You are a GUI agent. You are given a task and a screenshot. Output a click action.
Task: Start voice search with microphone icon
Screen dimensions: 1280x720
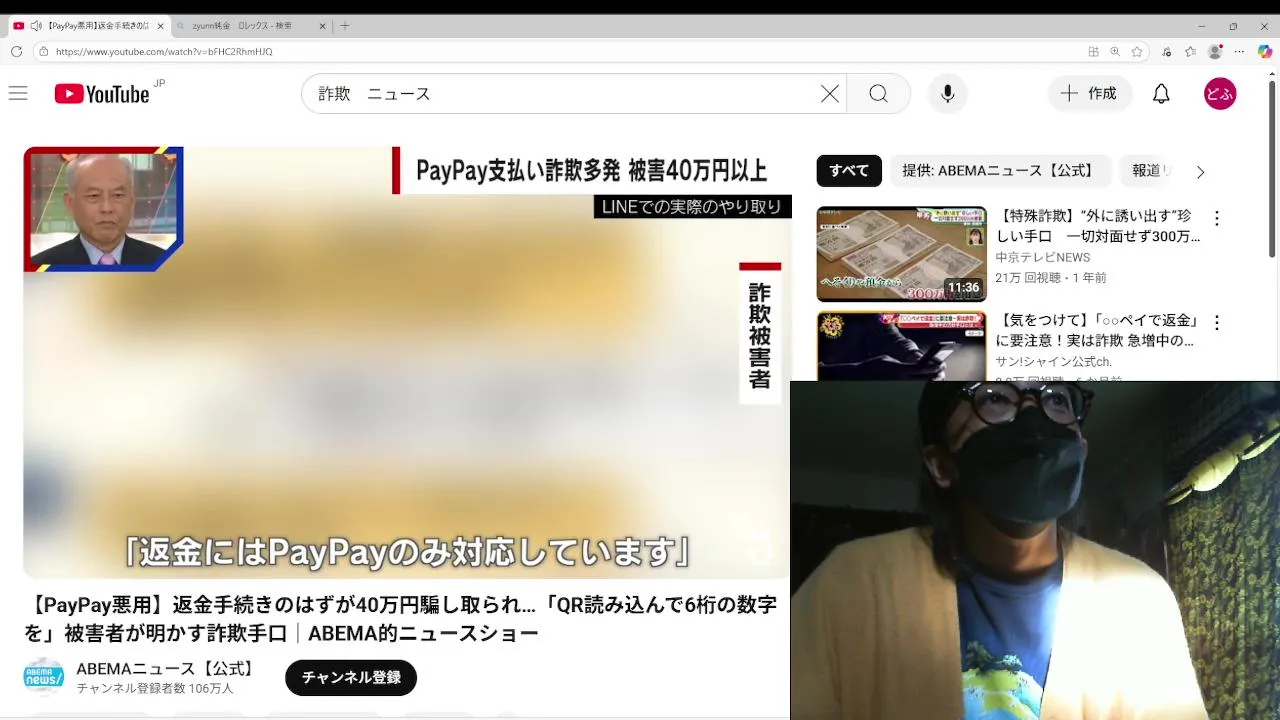coord(948,94)
